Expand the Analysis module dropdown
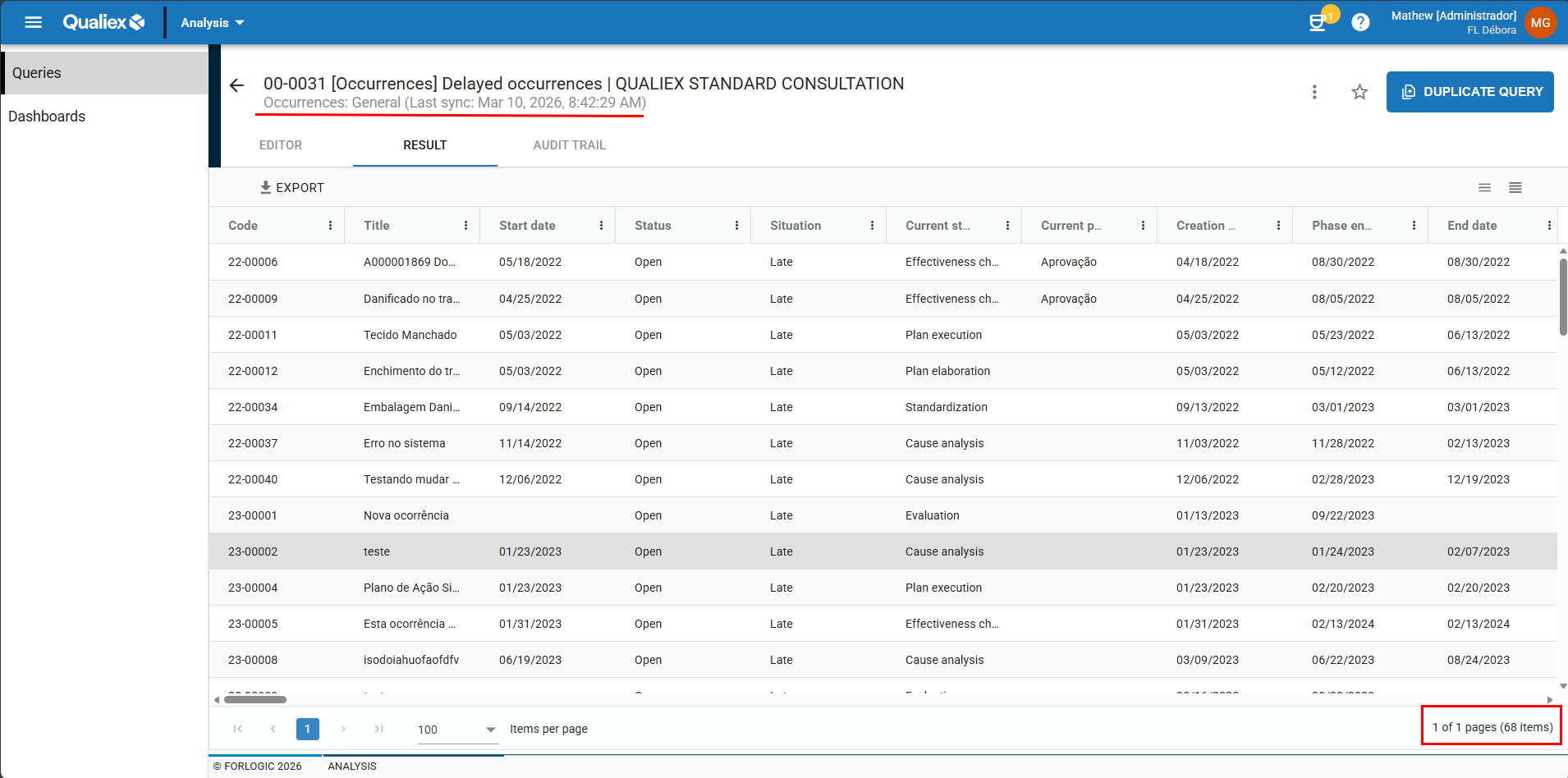 point(213,23)
